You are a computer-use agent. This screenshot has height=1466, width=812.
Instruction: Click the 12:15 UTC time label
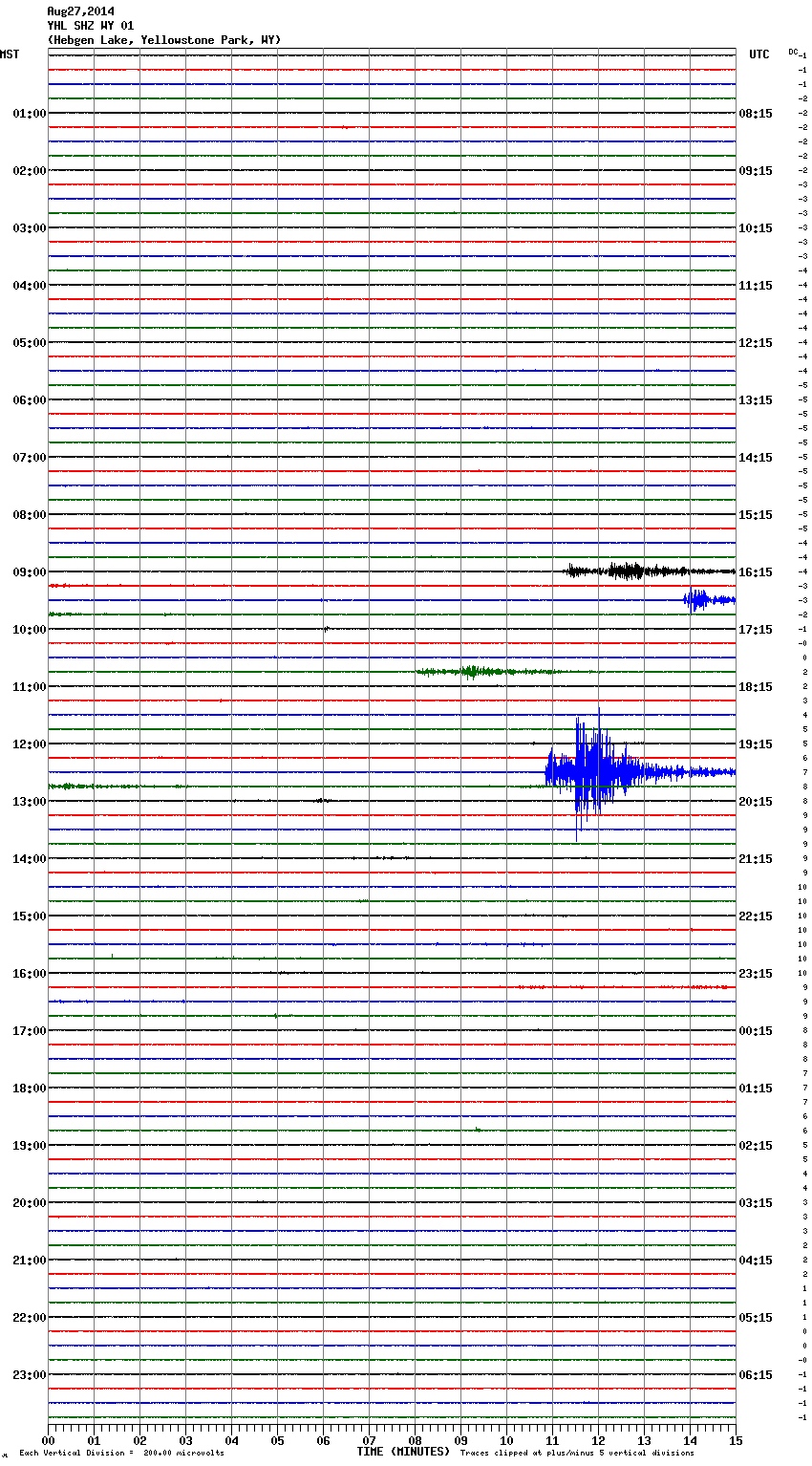click(x=756, y=343)
